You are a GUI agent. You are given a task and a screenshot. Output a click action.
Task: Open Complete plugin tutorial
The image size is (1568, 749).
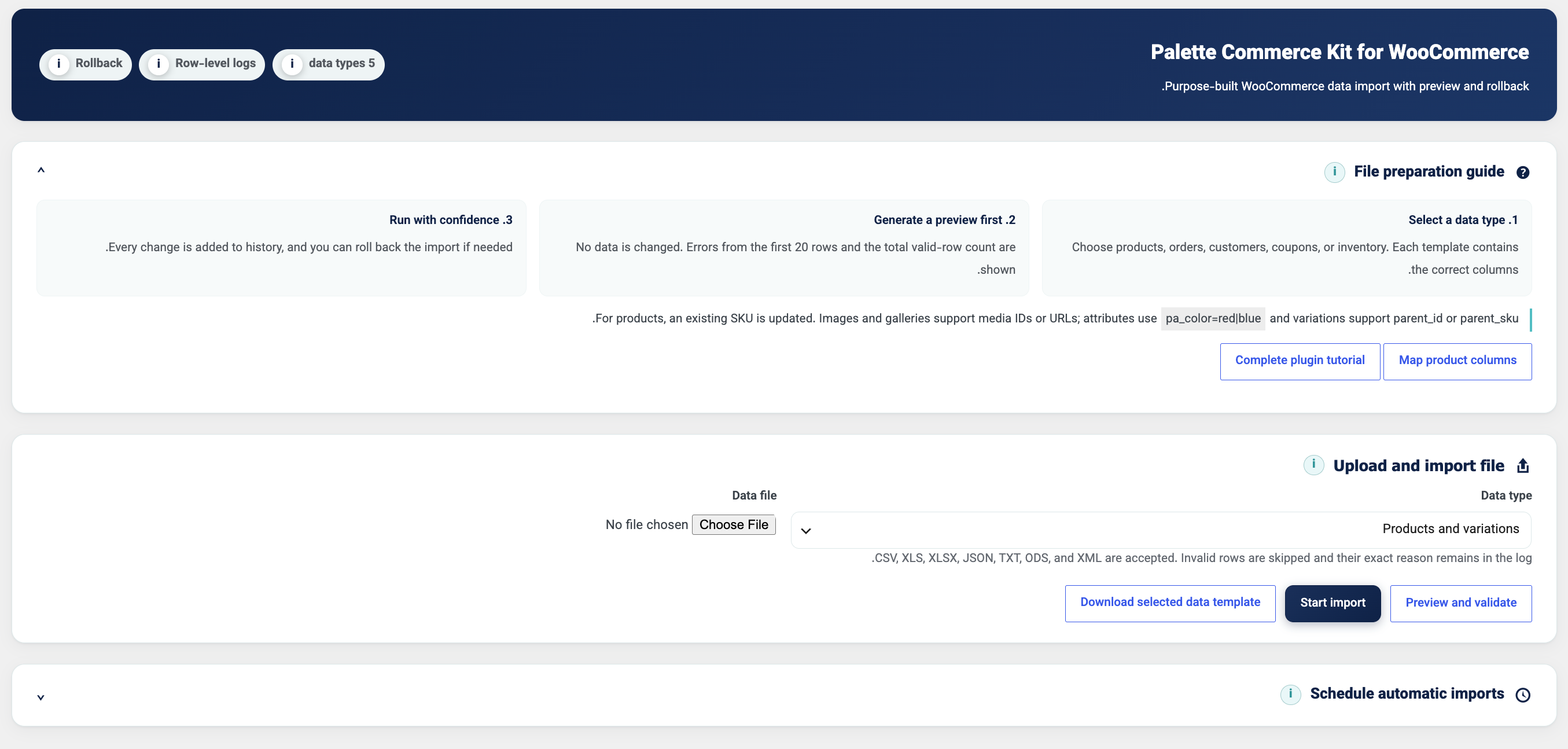[x=1300, y=361]
